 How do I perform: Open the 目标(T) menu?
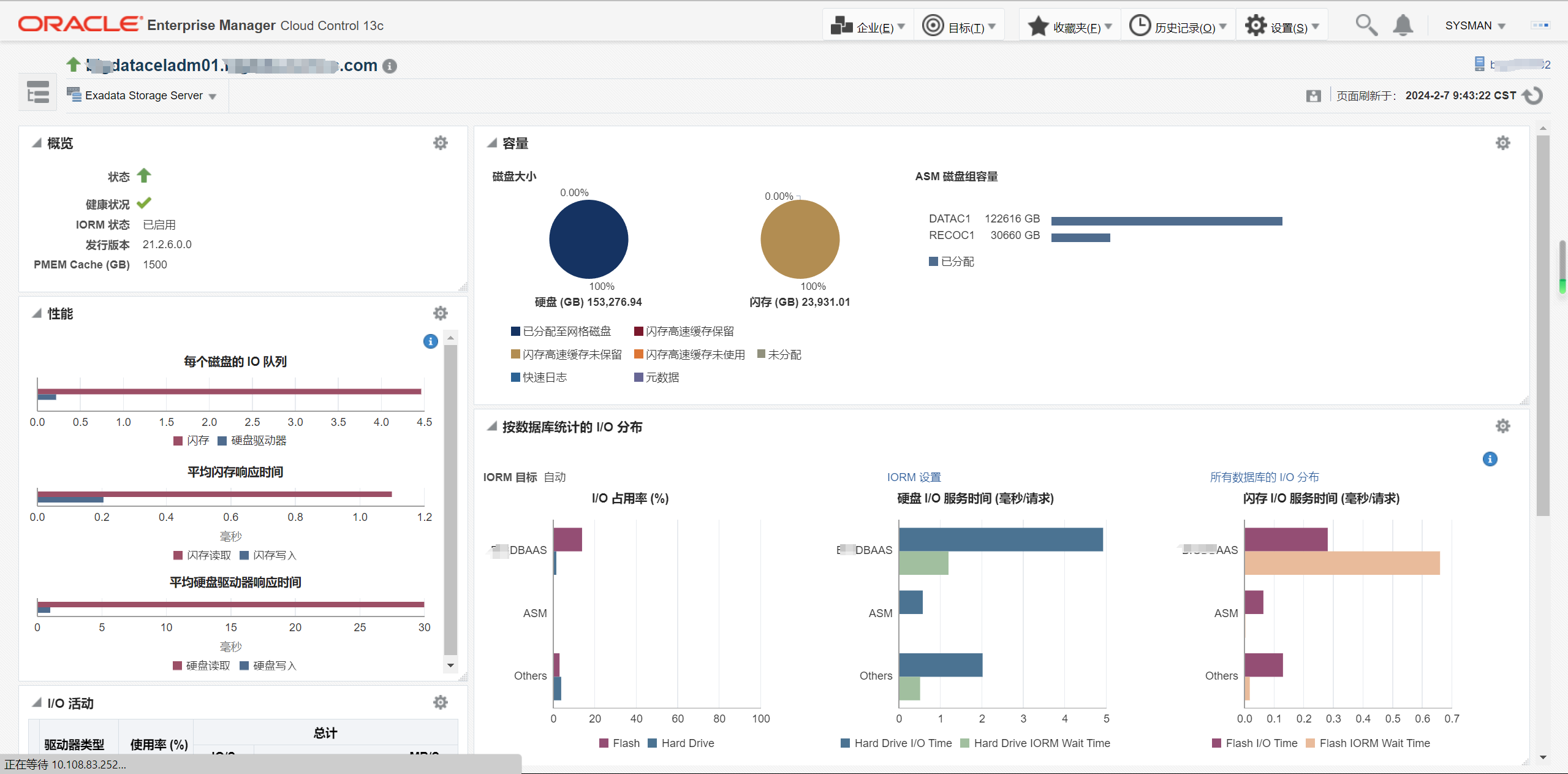click(x=959, y=26)
